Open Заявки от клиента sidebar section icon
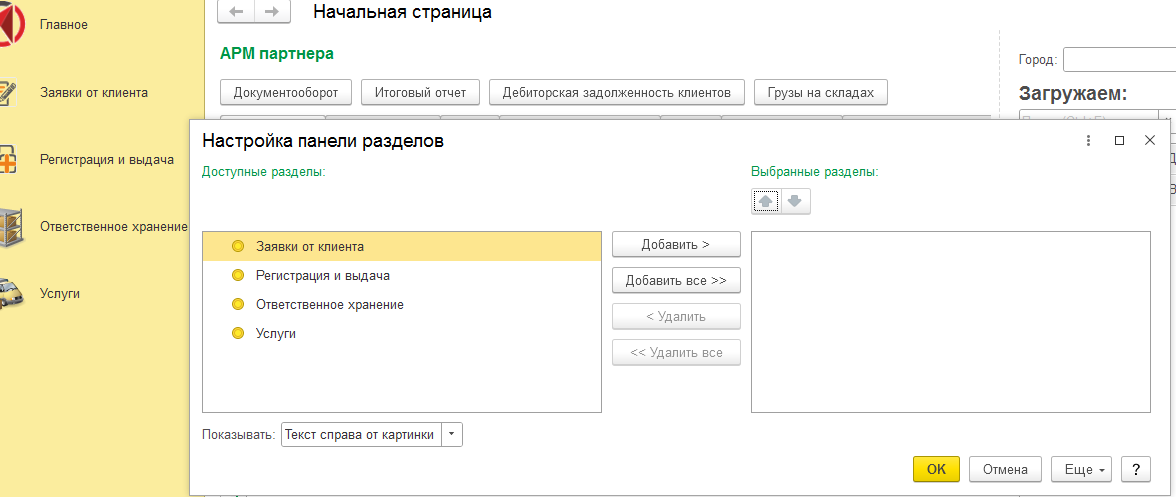Image resolution: width=1176 pixels, height=497 pixels. 8,93
